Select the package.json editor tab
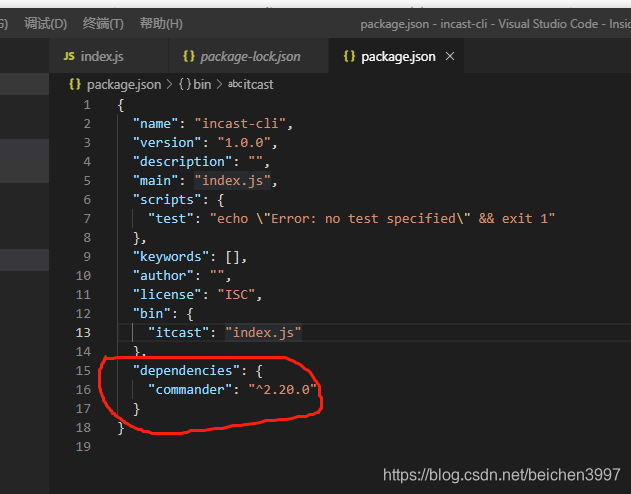631x494 pixels. click(x=398, y=56)
